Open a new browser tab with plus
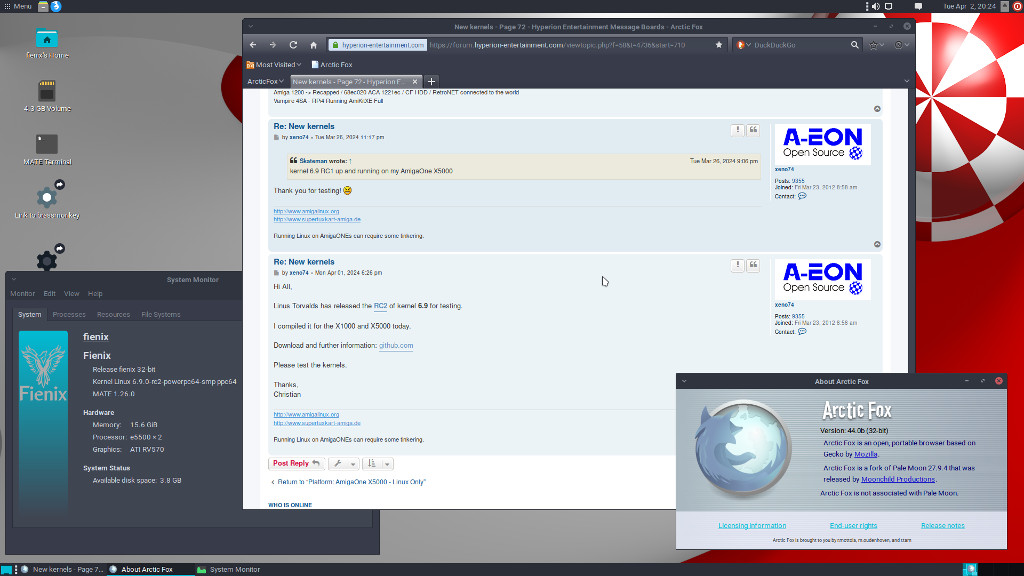Viewport: 1024px width, 576px height. (x=431, y=82)
